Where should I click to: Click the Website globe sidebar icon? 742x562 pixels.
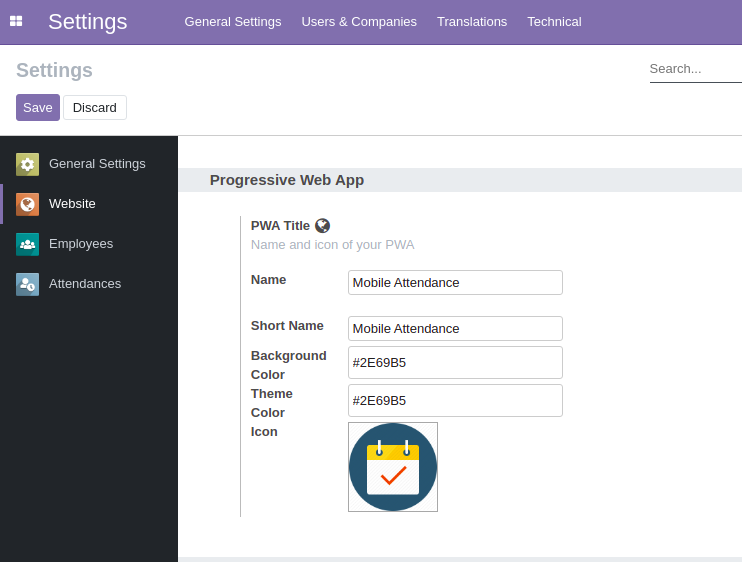pos(27,204)
